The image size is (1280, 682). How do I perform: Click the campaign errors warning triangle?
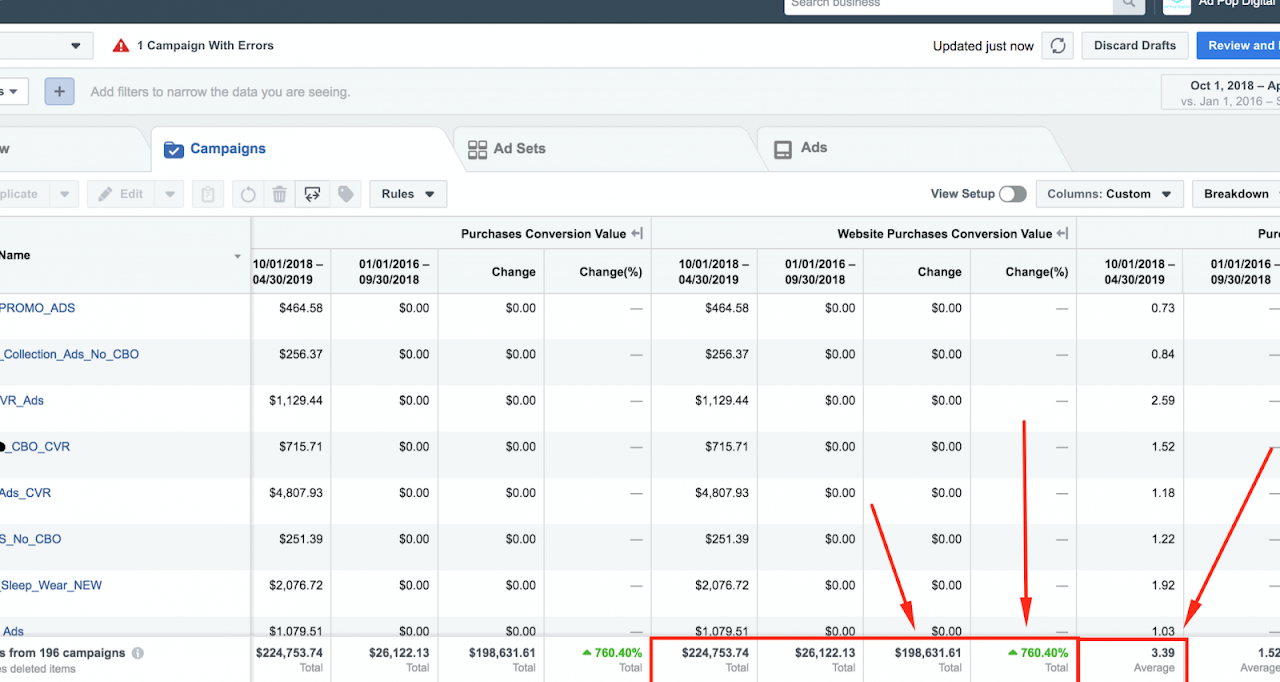pyautogui.click(x=121, y=46)
